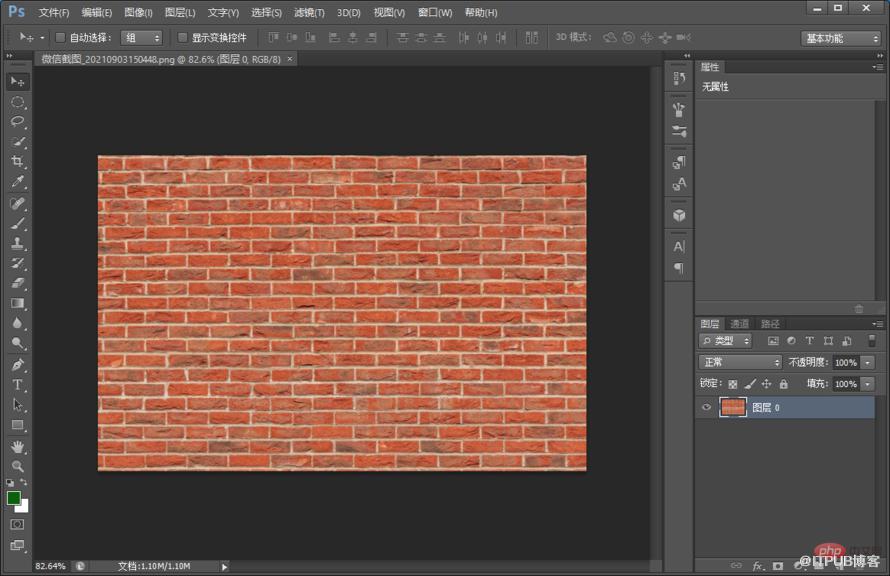Open the Character panel icon
The image size is (890, 576).
click(x=679, y=247)
